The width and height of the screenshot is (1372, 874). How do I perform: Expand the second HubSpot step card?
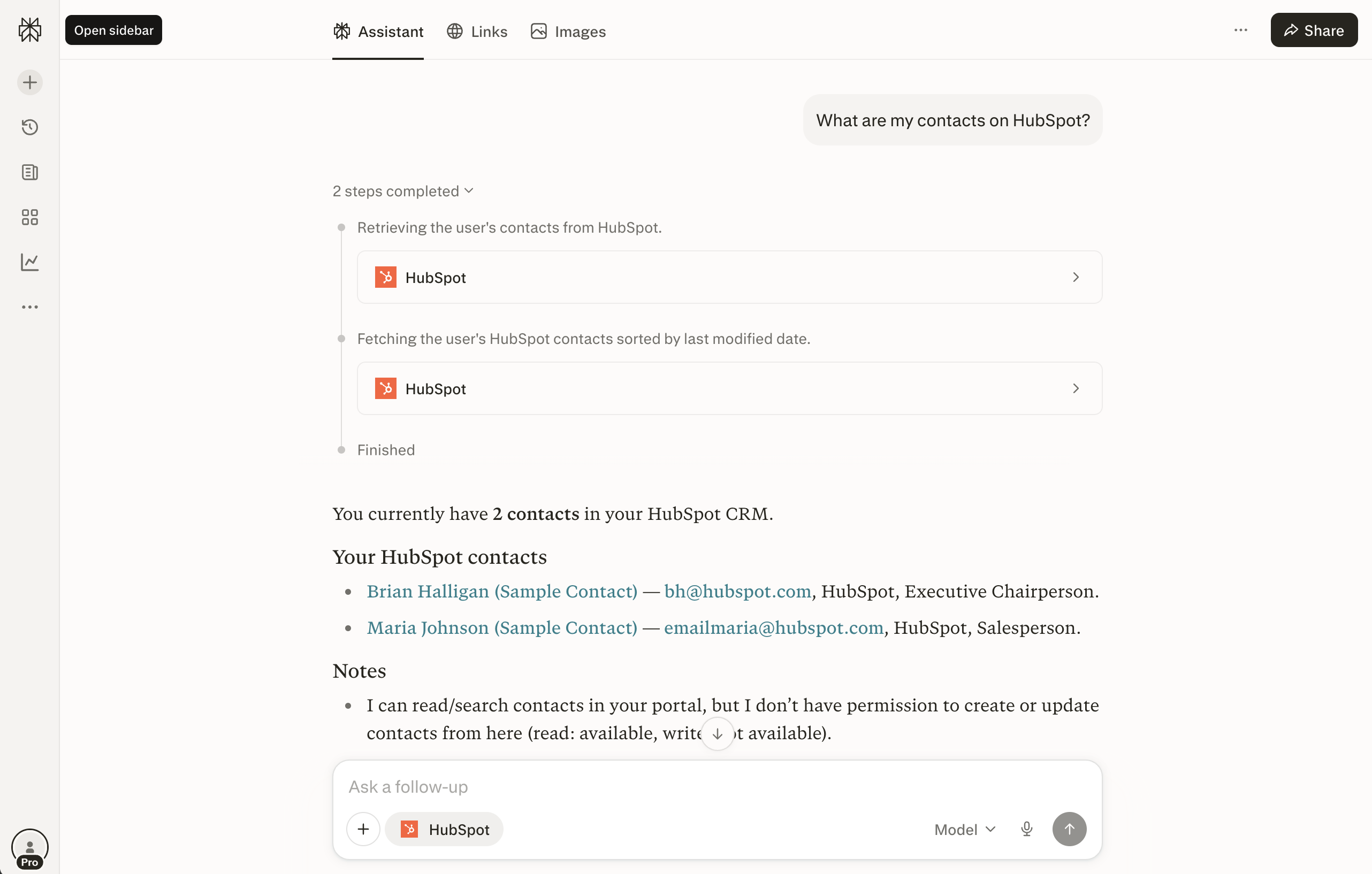(x=729, y=388)
